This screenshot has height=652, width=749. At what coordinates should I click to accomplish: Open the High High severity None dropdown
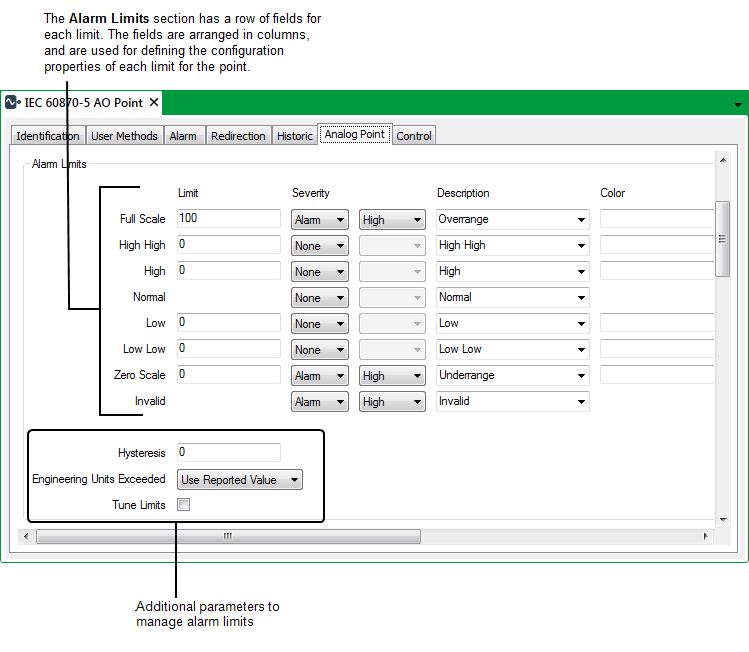(320, 246)
